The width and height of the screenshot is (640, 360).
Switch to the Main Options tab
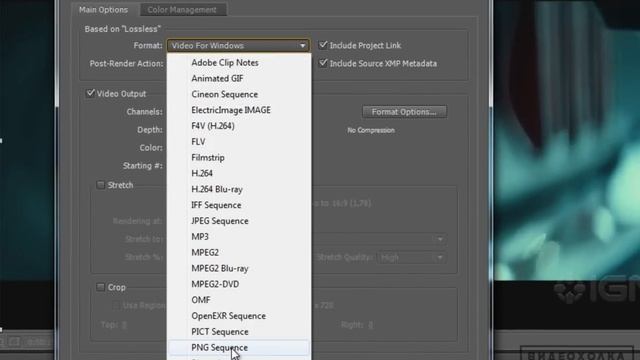(x=103, y=10)
